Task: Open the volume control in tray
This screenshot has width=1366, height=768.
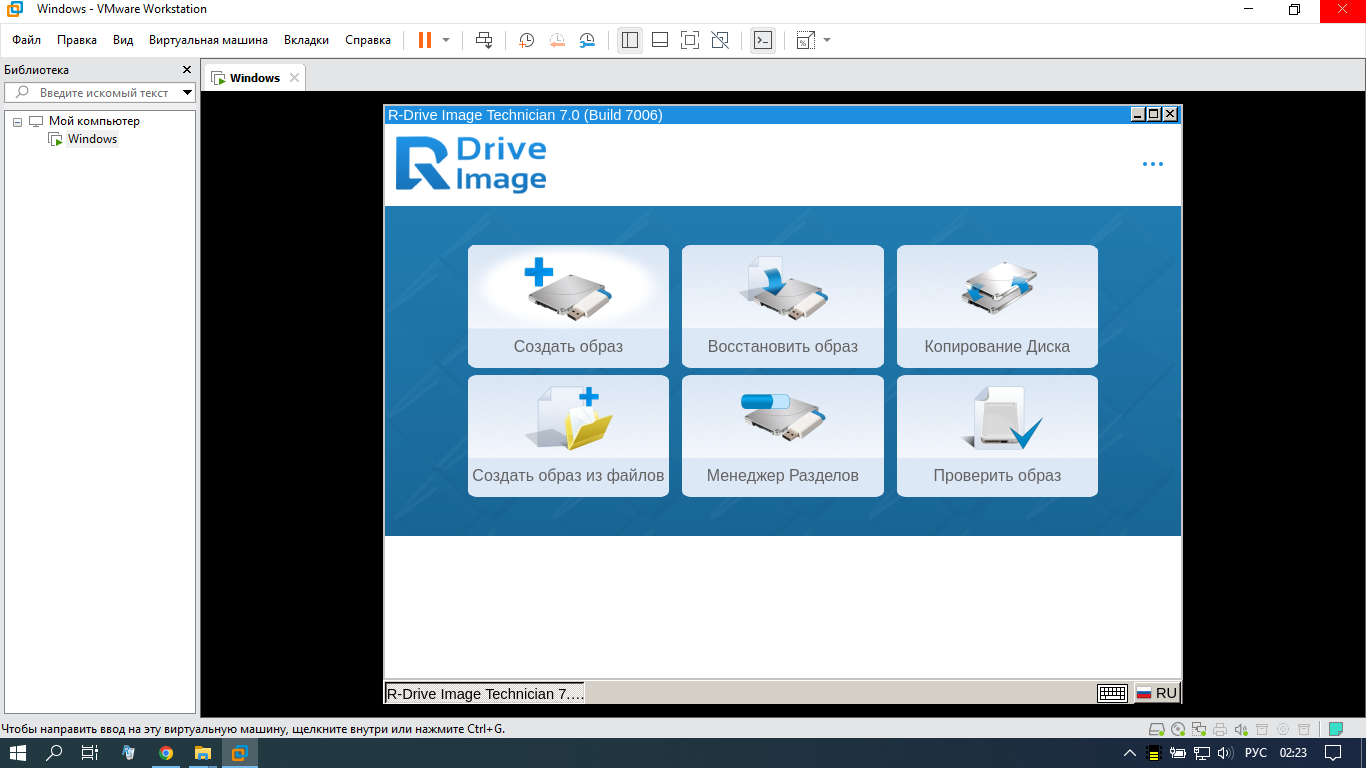Action: 1226,753
